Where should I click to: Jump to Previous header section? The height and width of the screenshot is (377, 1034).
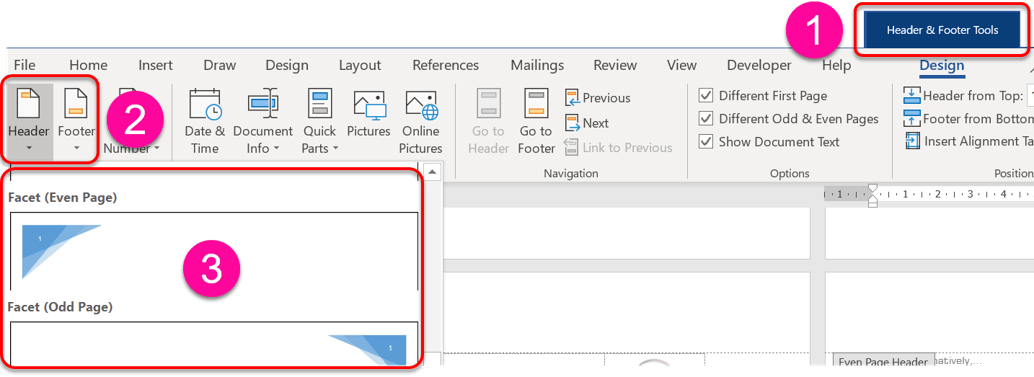click(597, 98)
